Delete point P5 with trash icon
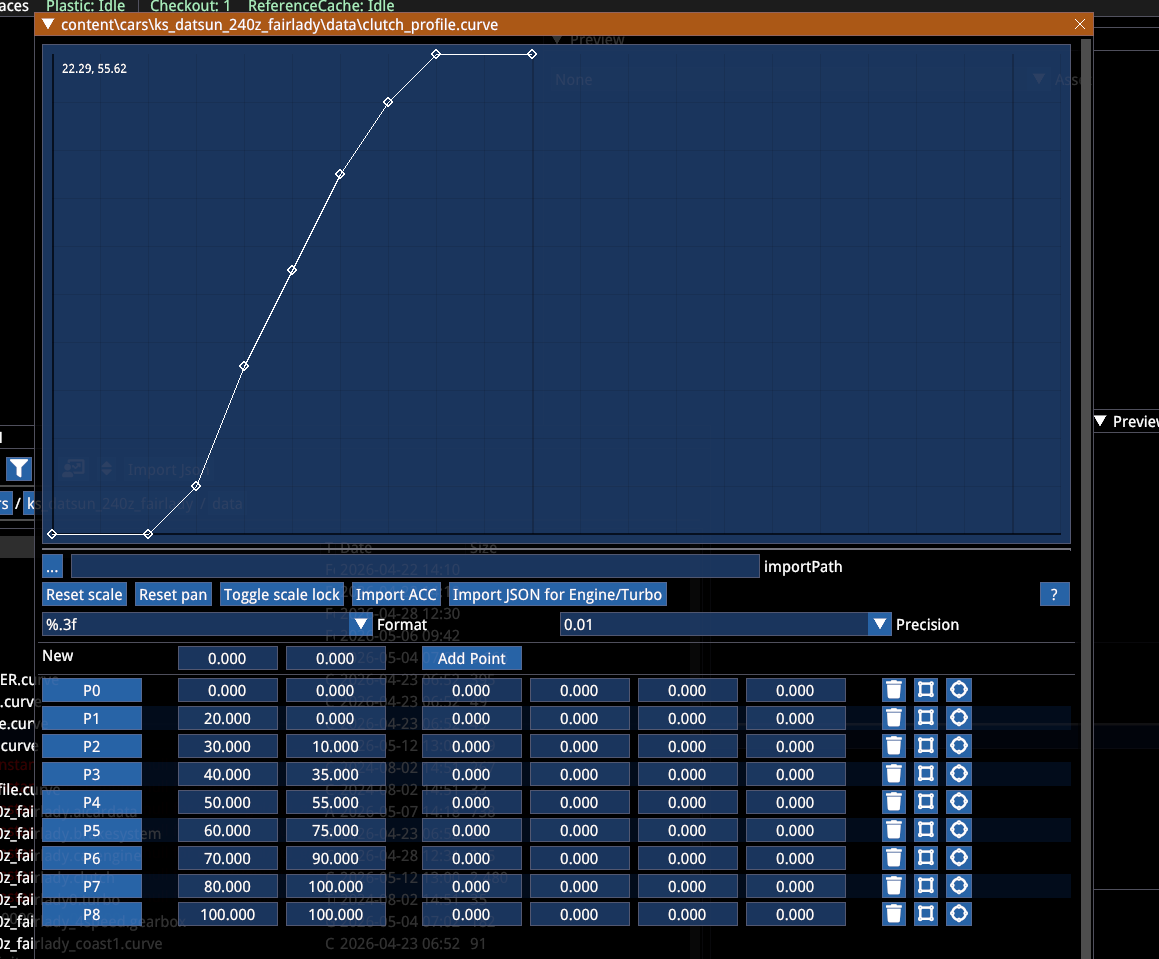This screenshot has height=959, width=1159. 894,830
